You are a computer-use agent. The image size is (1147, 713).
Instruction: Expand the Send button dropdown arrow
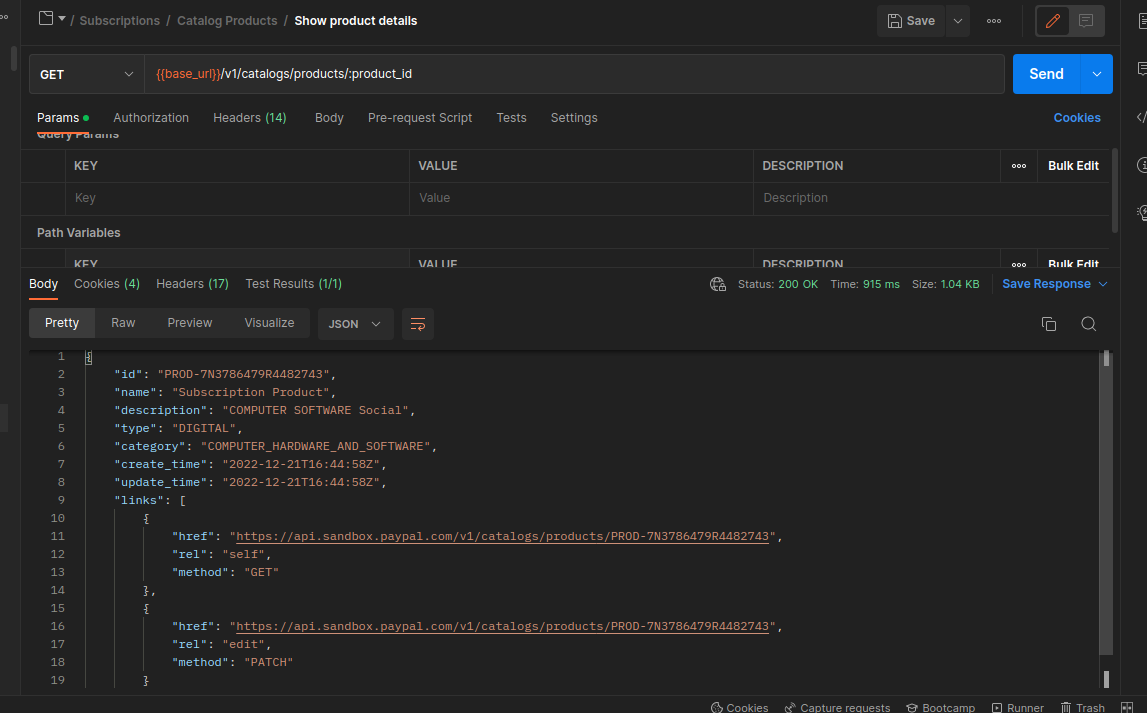(x=1097, y=74)
